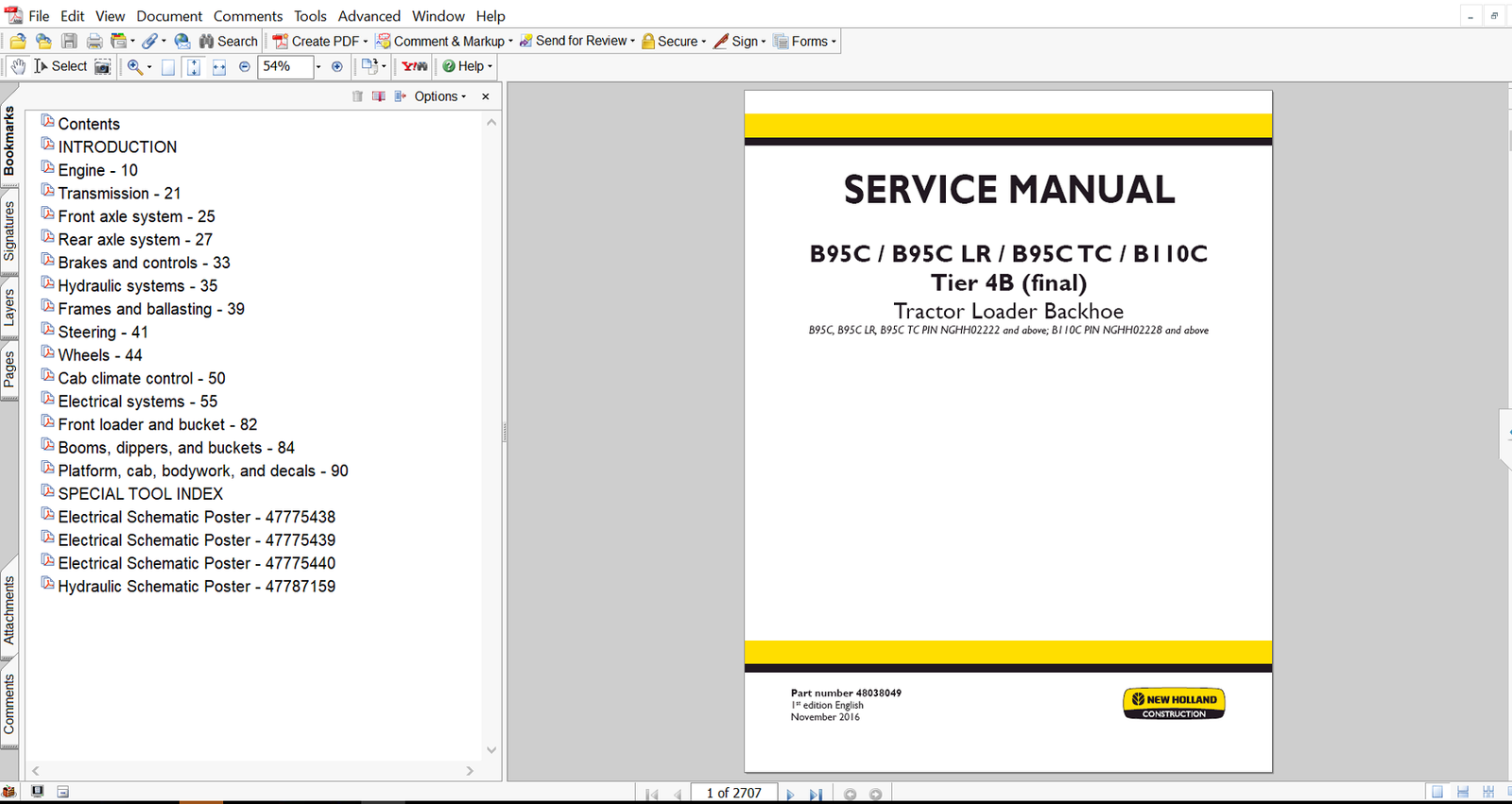The height and width of the screenshot is (804, 1512).
Task: Click the Fit Width icon
Action: pyautogui.click(x=219, y=66)
